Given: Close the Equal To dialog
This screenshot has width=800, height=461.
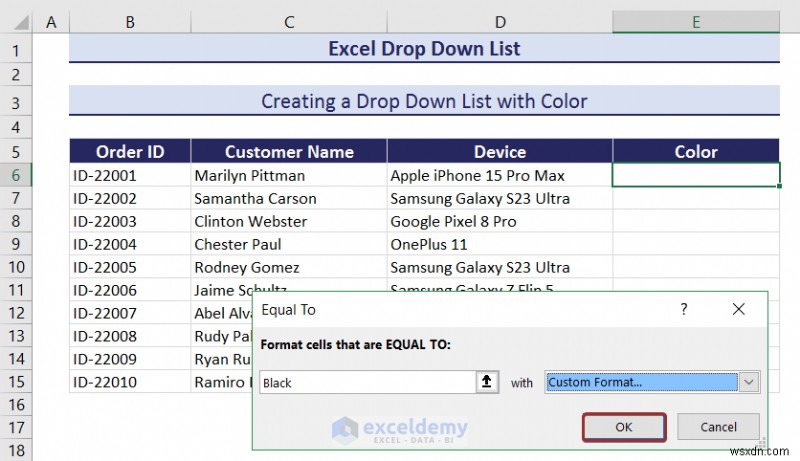Looking at the screenshot, I should tap(738, 309).
